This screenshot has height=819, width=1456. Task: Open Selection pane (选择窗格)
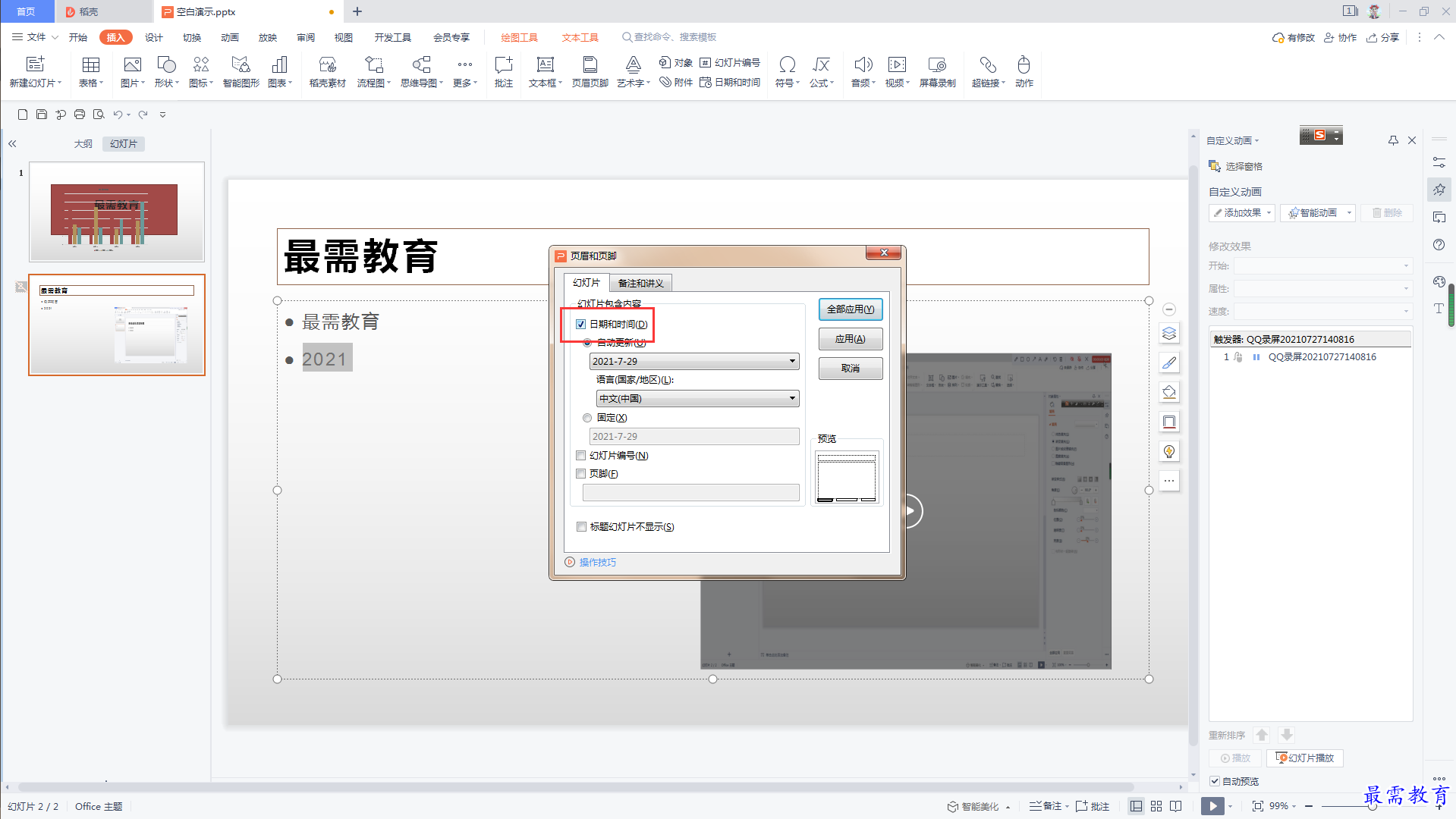point(1235,167)
